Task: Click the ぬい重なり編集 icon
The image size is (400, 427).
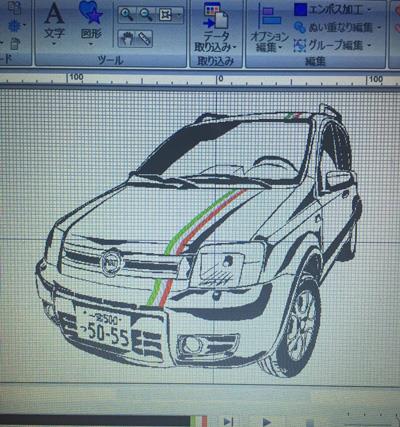Action: tap(300, 28)
